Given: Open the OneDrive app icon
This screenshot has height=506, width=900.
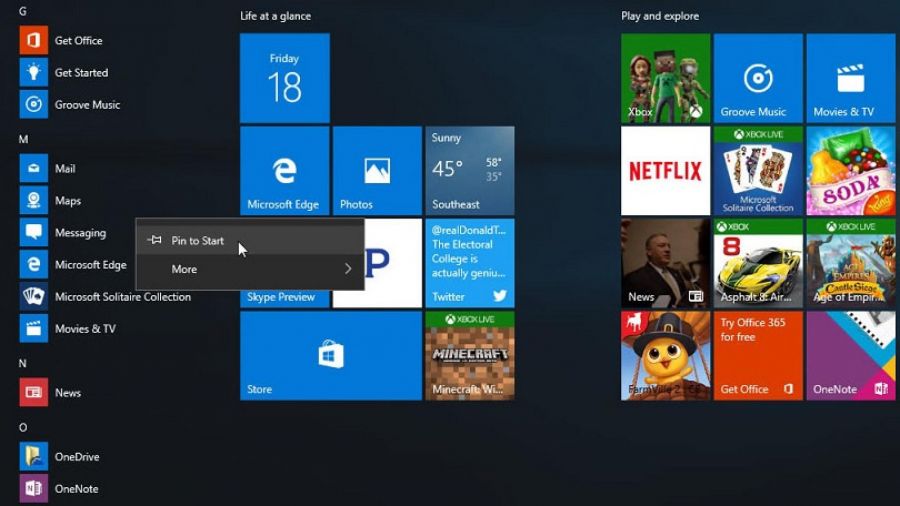Looking at the screenshot, I should (33, 457).
